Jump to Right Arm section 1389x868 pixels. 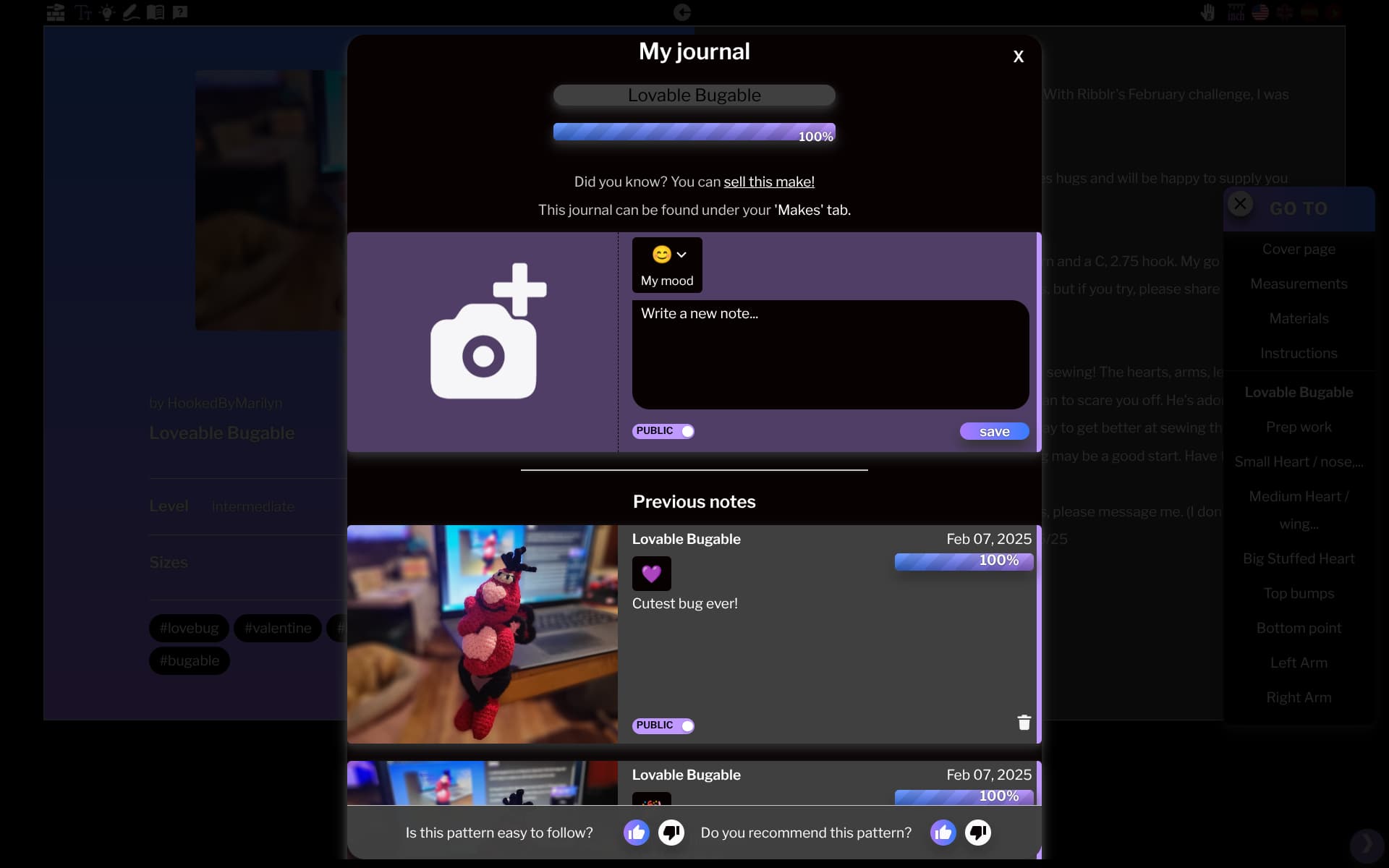pos(1299,697)
